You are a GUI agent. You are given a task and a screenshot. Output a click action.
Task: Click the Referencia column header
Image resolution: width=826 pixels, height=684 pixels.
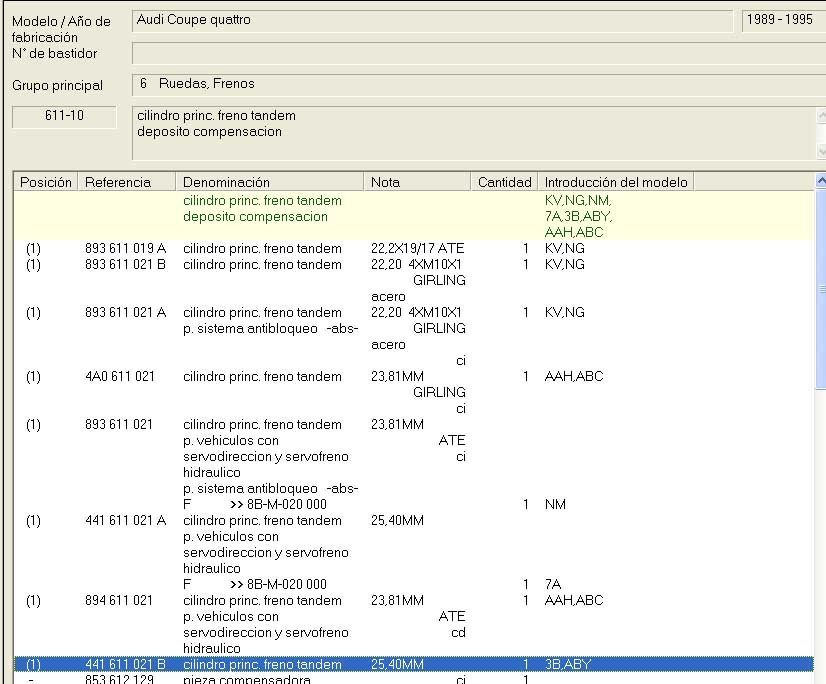pyautogui.click(x=126, y=182)
